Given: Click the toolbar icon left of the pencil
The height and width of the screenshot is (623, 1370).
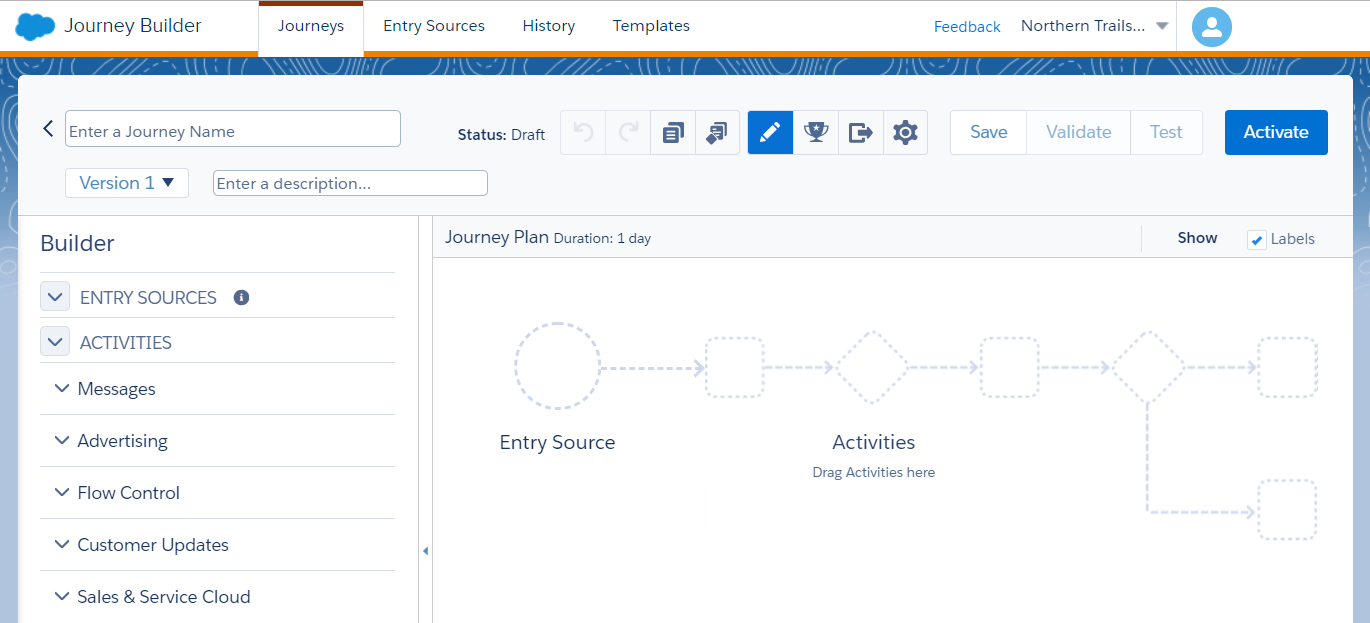Looking at the screenshot, I should click(x=717, y=132).
